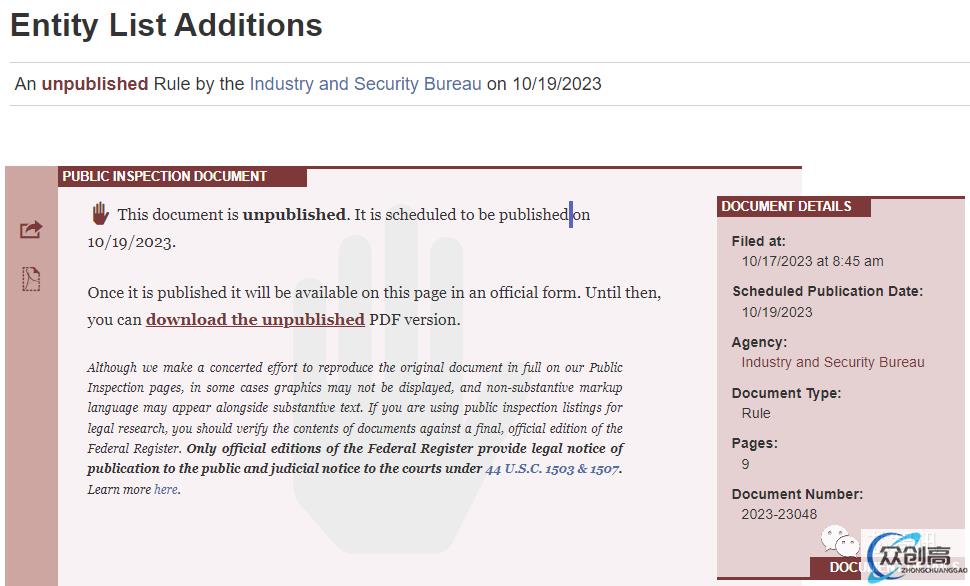Click the document number 2023-23048
Screen dimensions: 970x586
coord(779,514)
